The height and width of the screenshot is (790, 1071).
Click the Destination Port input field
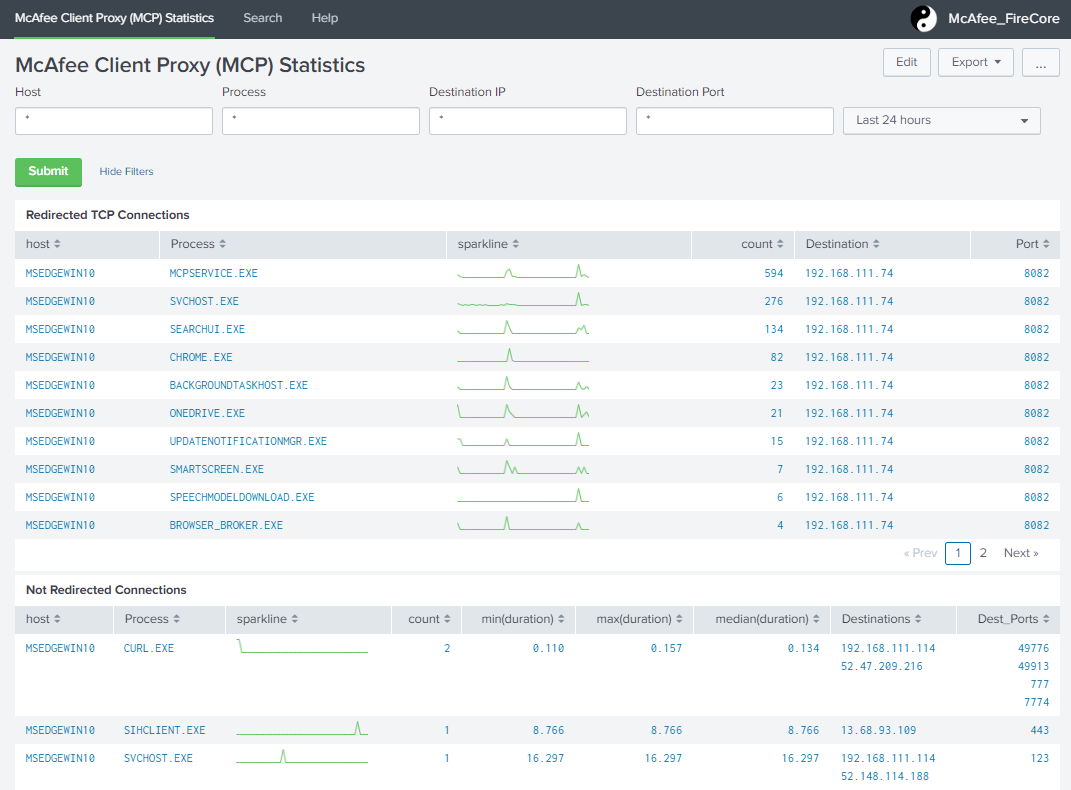click(735, 121)
